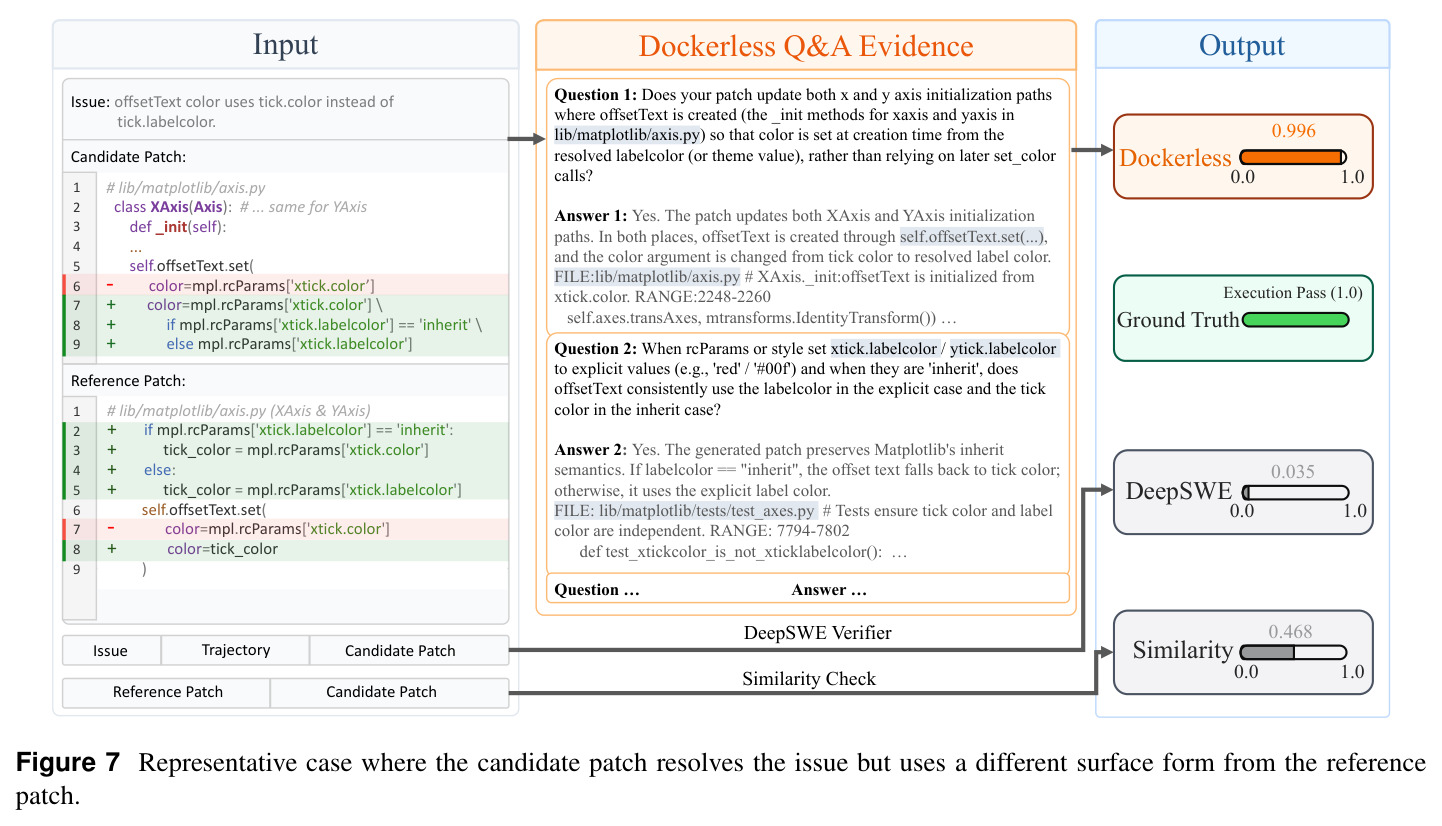Viewport: 1442px width, 826px height.
Task: Click the Answer 1 heading
Action: point(590,216)
